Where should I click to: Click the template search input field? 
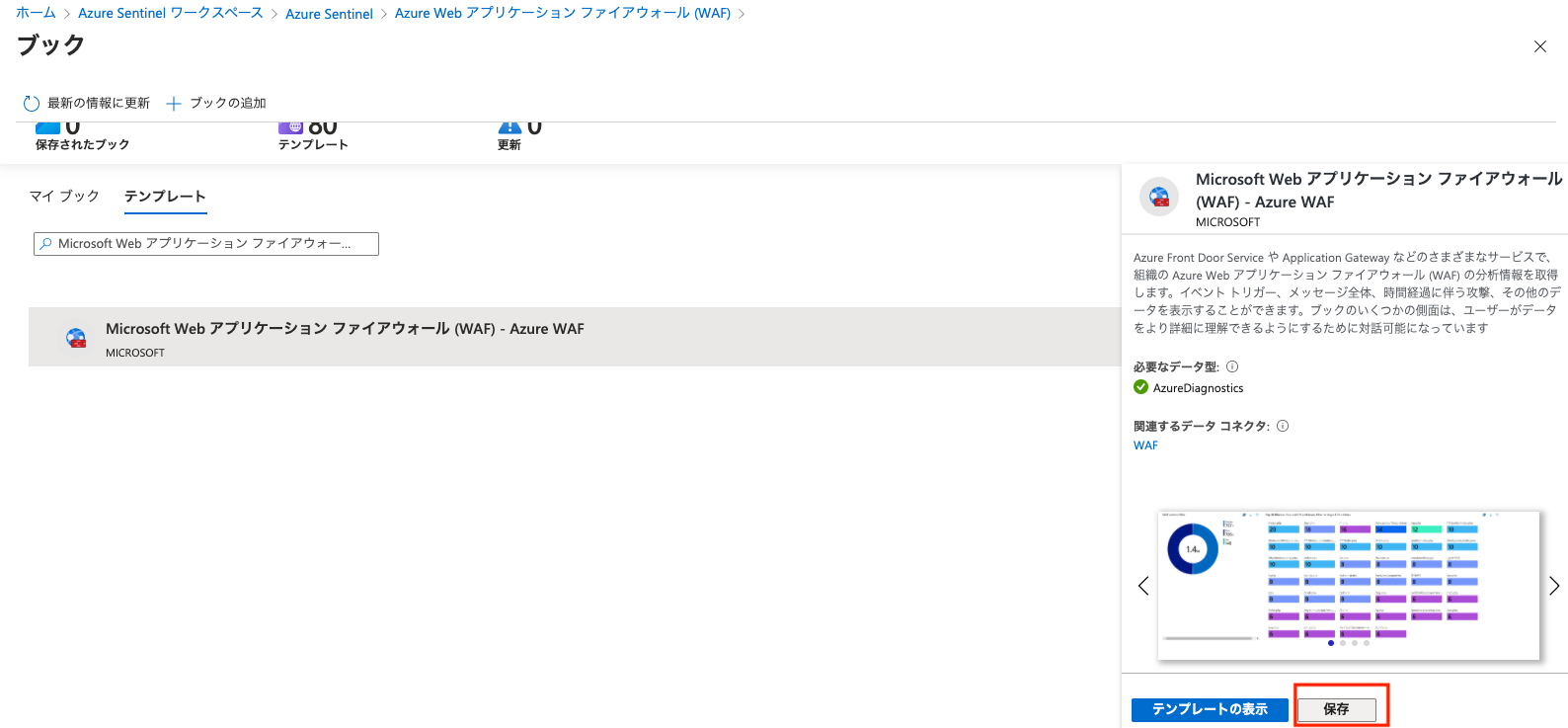[x=206, y=244]
